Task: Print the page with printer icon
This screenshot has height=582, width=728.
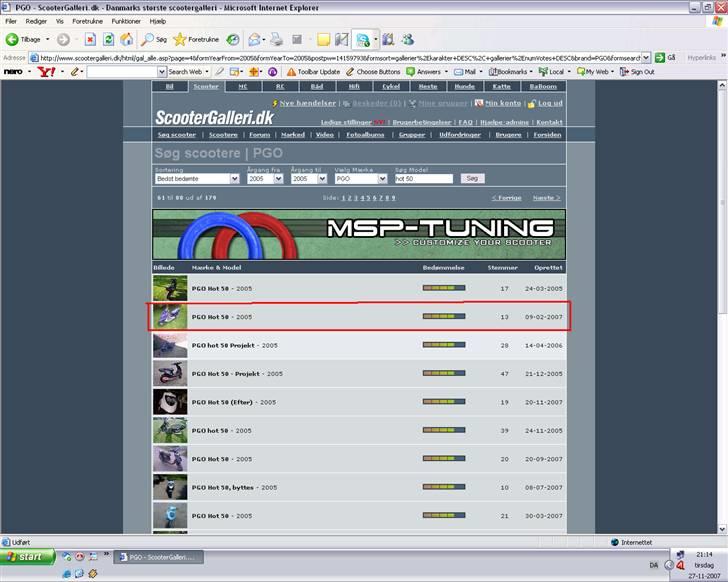Action: [x=277, y=40]
